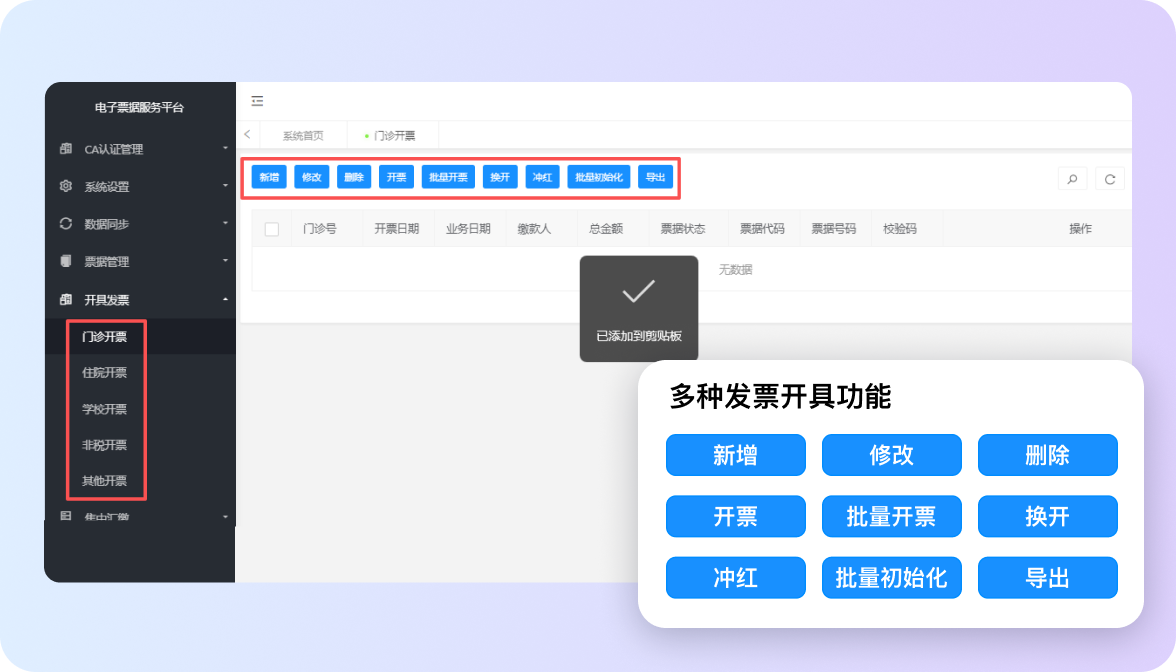Open the 系统首页 tab
The height and width of the screenshot is (672, 1176).
click(x=303, y=136)
